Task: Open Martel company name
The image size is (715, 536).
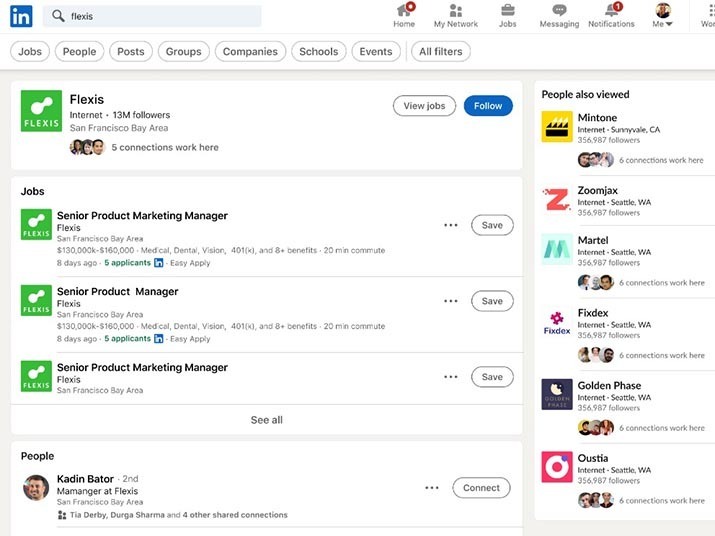Action: click(593, 240)
